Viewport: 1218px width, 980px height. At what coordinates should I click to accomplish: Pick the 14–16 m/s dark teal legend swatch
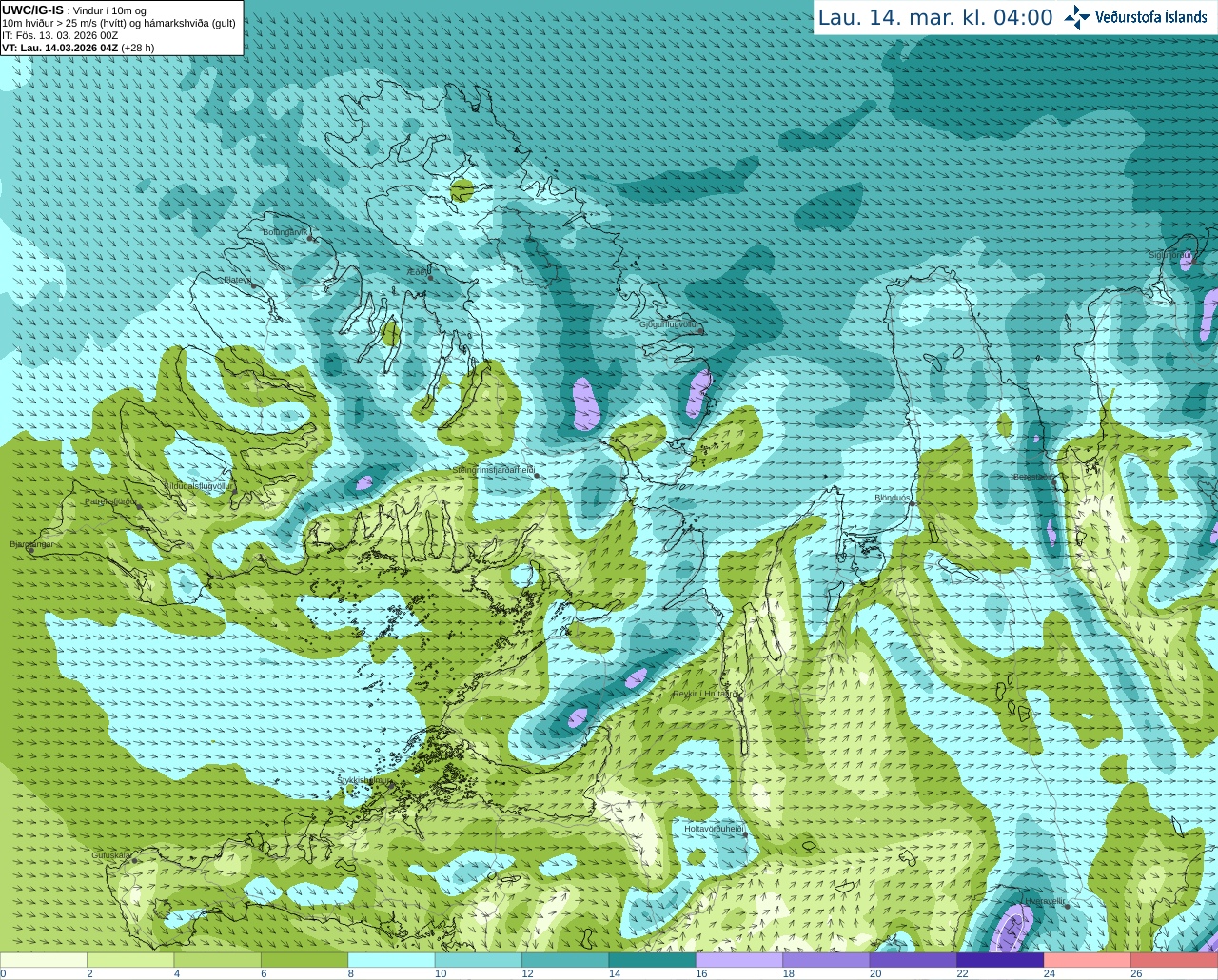click(653, 960)
